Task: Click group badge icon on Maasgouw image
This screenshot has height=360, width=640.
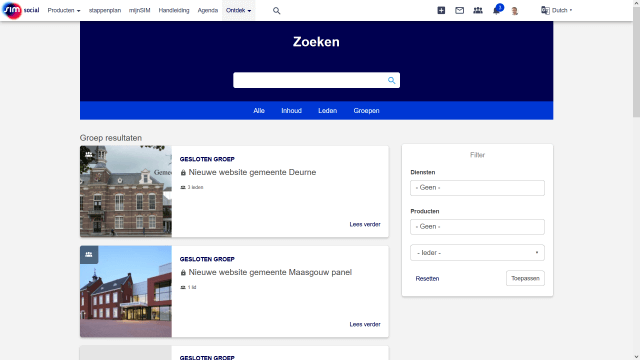Action: pyautogui.click(x=89, y=255)
